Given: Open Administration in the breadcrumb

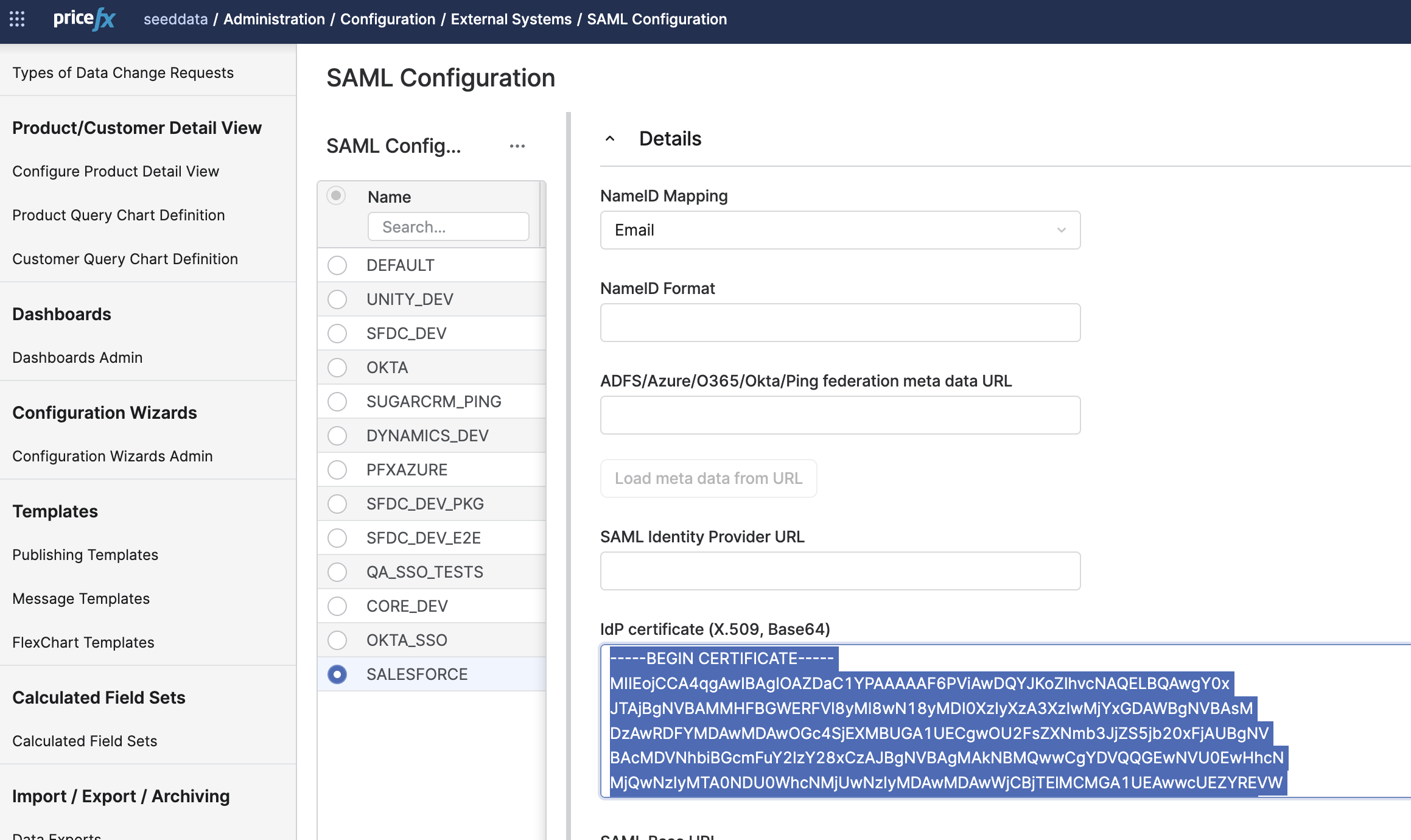Looking at the screenshot, I should [274, 19].
